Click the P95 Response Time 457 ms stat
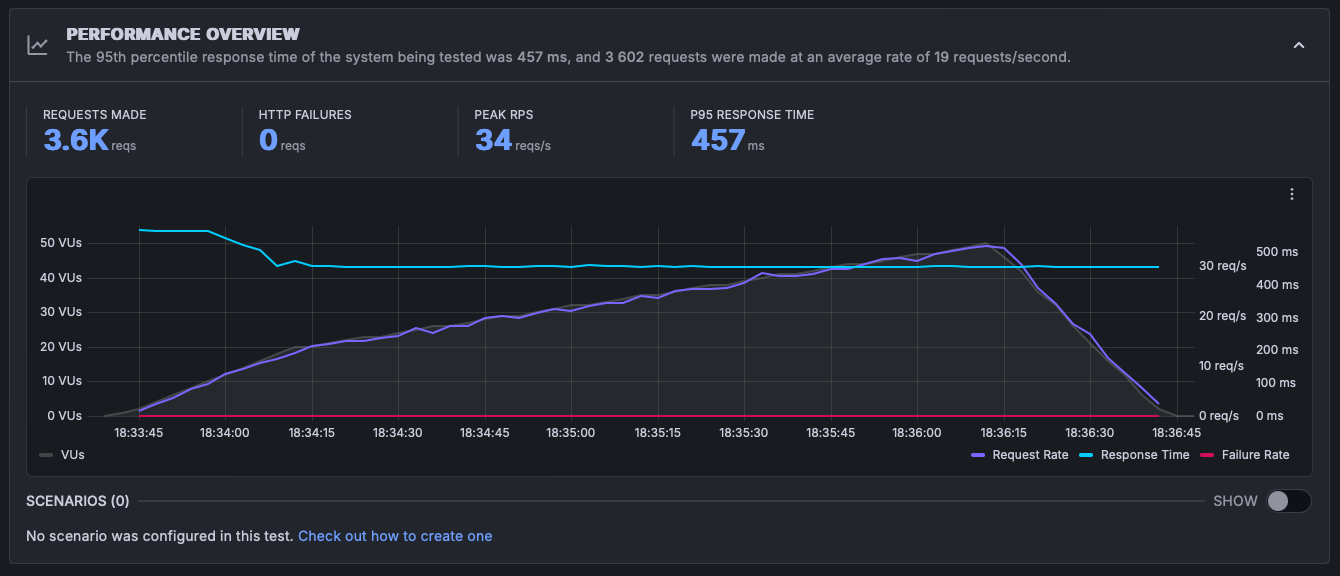1340x576 pixels. 717,140
